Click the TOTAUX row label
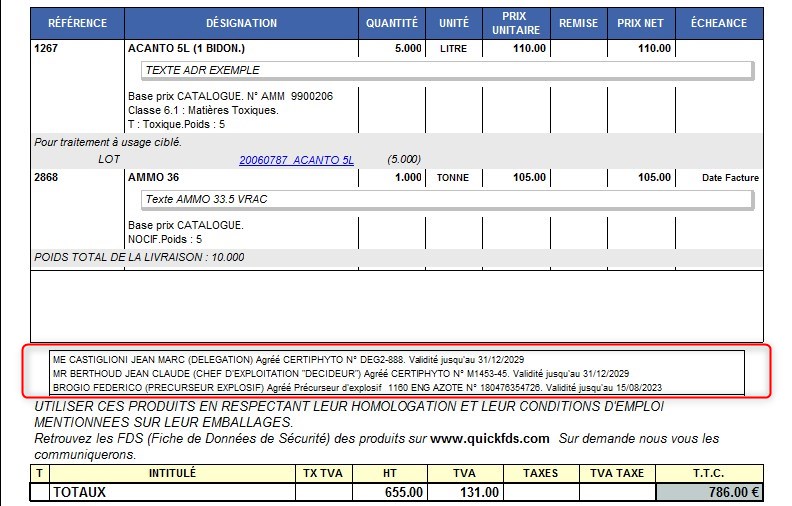 79,492
